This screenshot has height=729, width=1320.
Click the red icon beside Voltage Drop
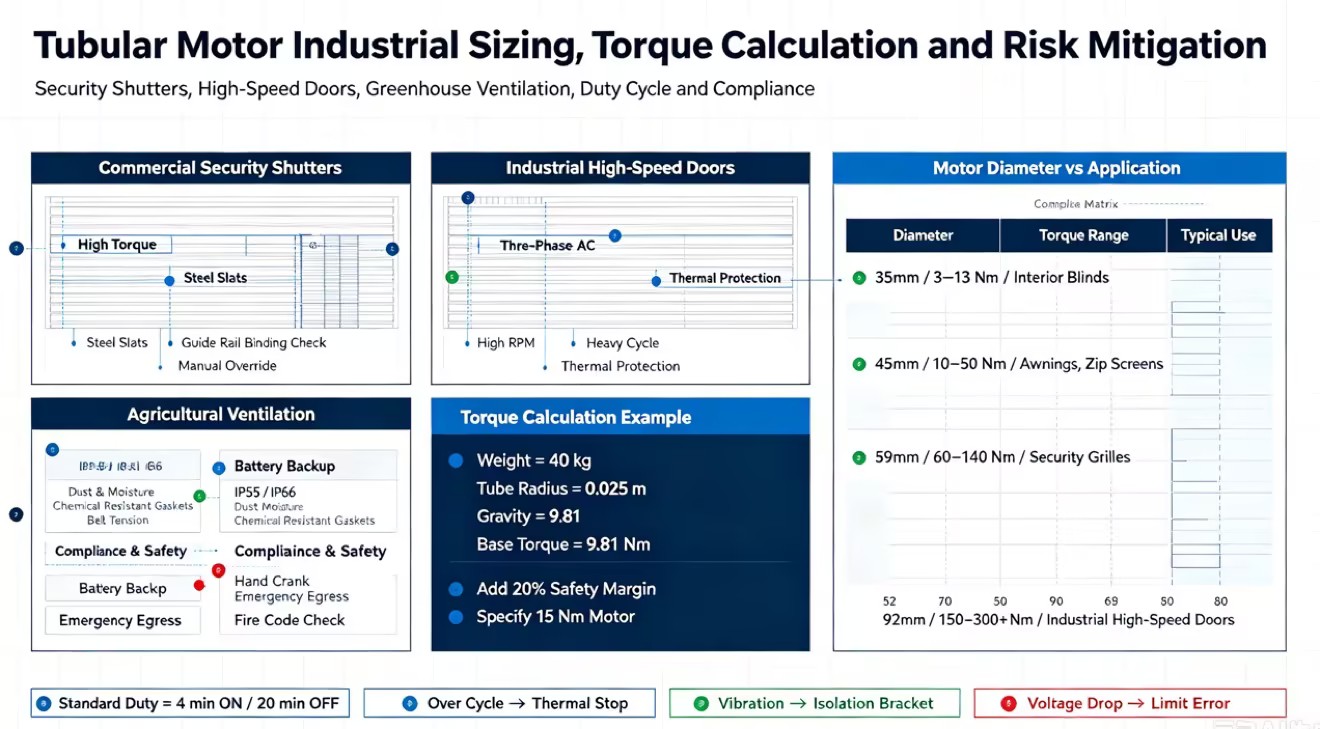(x=1008, y=703)
